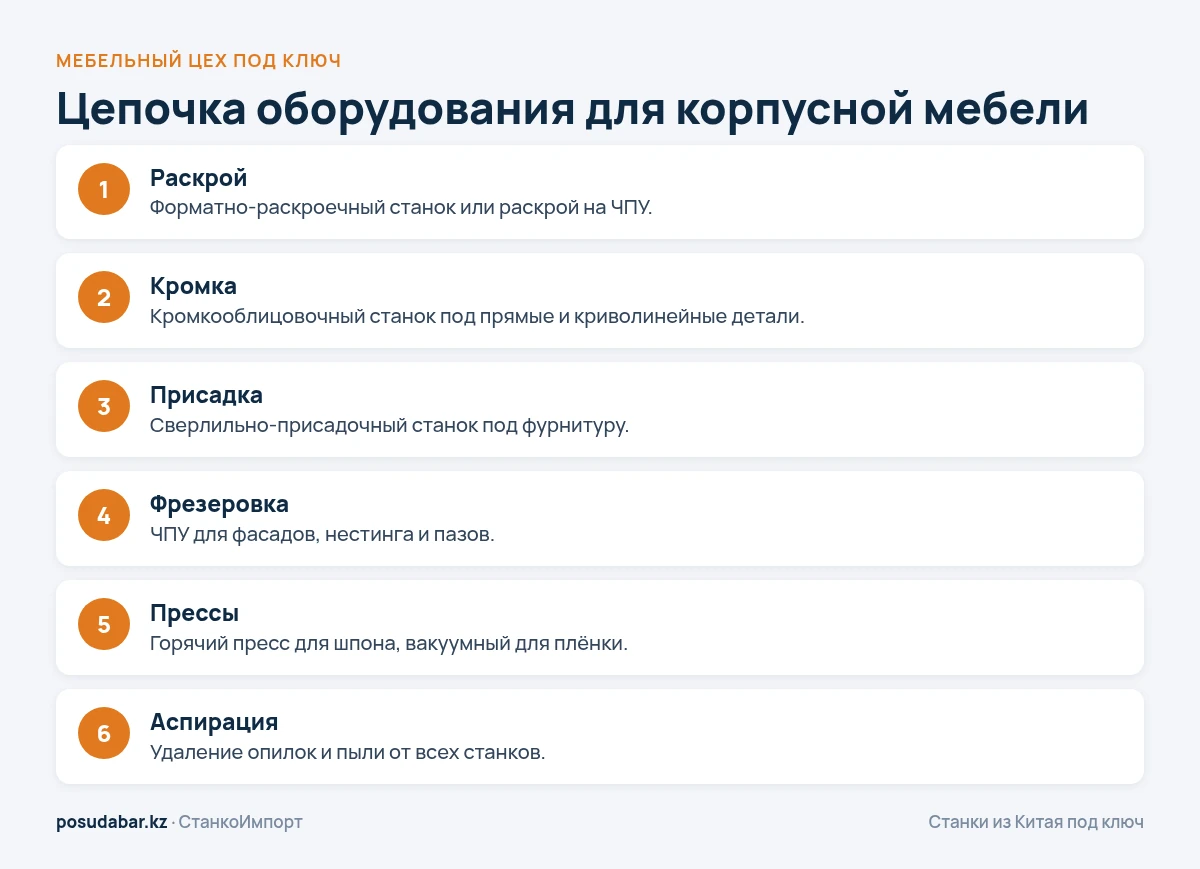The image size is (1200, 869).
Task: Click the footer text "Станки из Китая под ключ"
Action: (x=1036, y=822)
